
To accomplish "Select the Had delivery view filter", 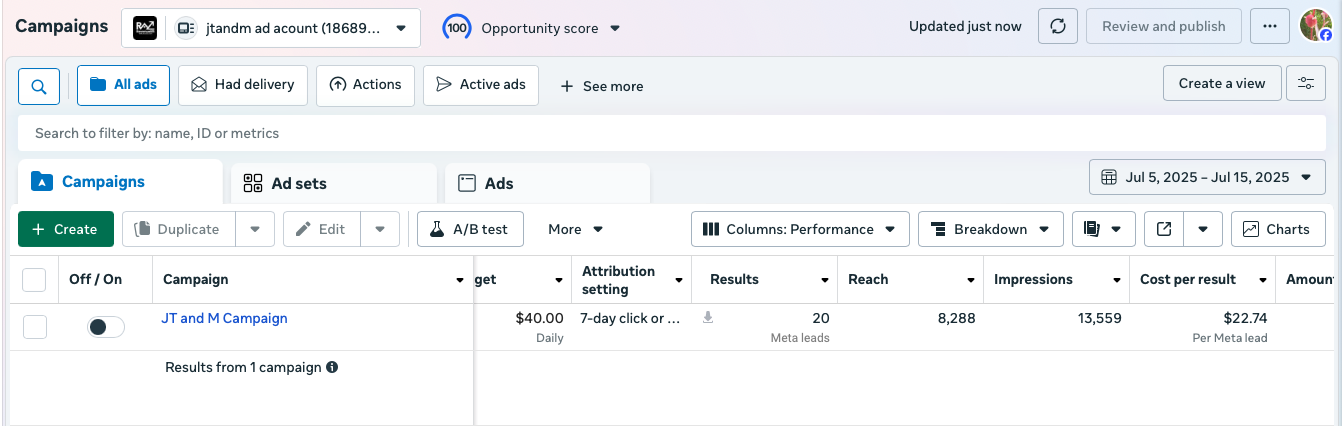I will (243, 85).
